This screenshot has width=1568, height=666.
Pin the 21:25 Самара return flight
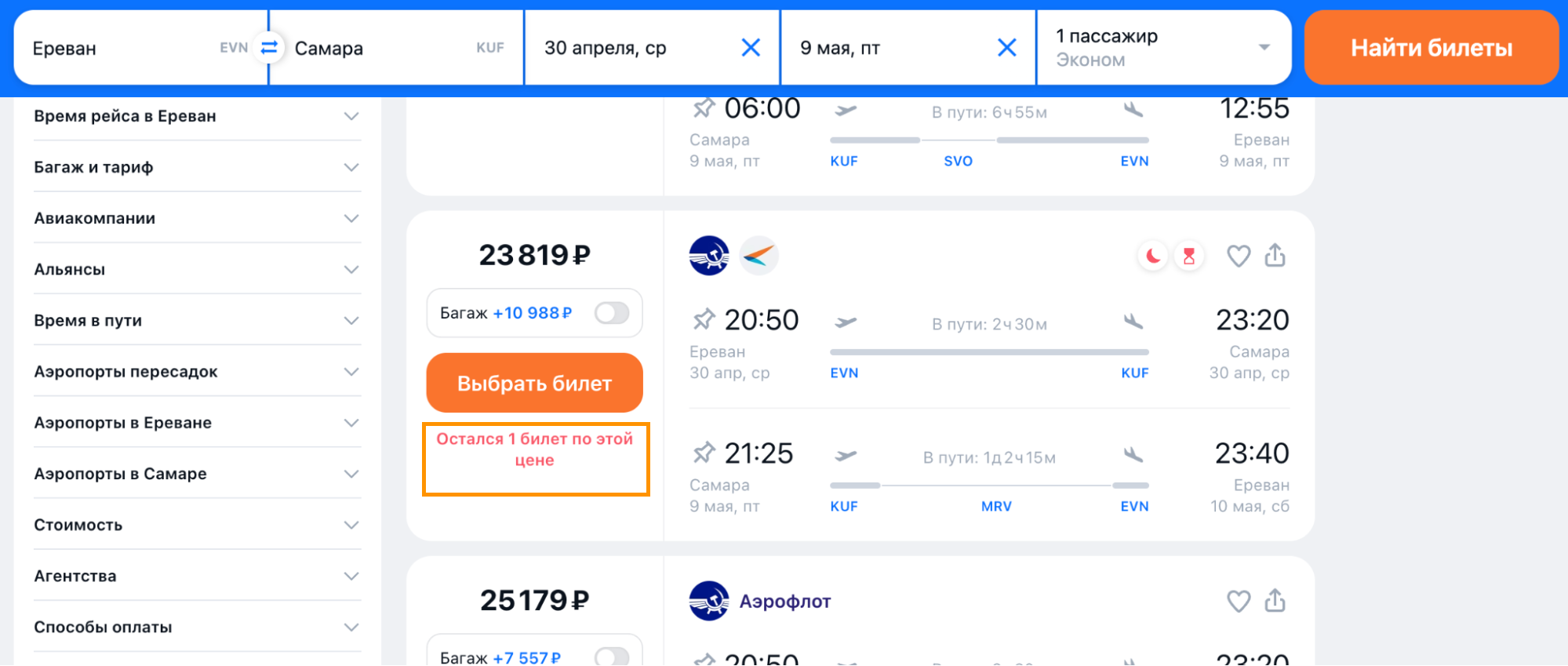coord(704,453)
